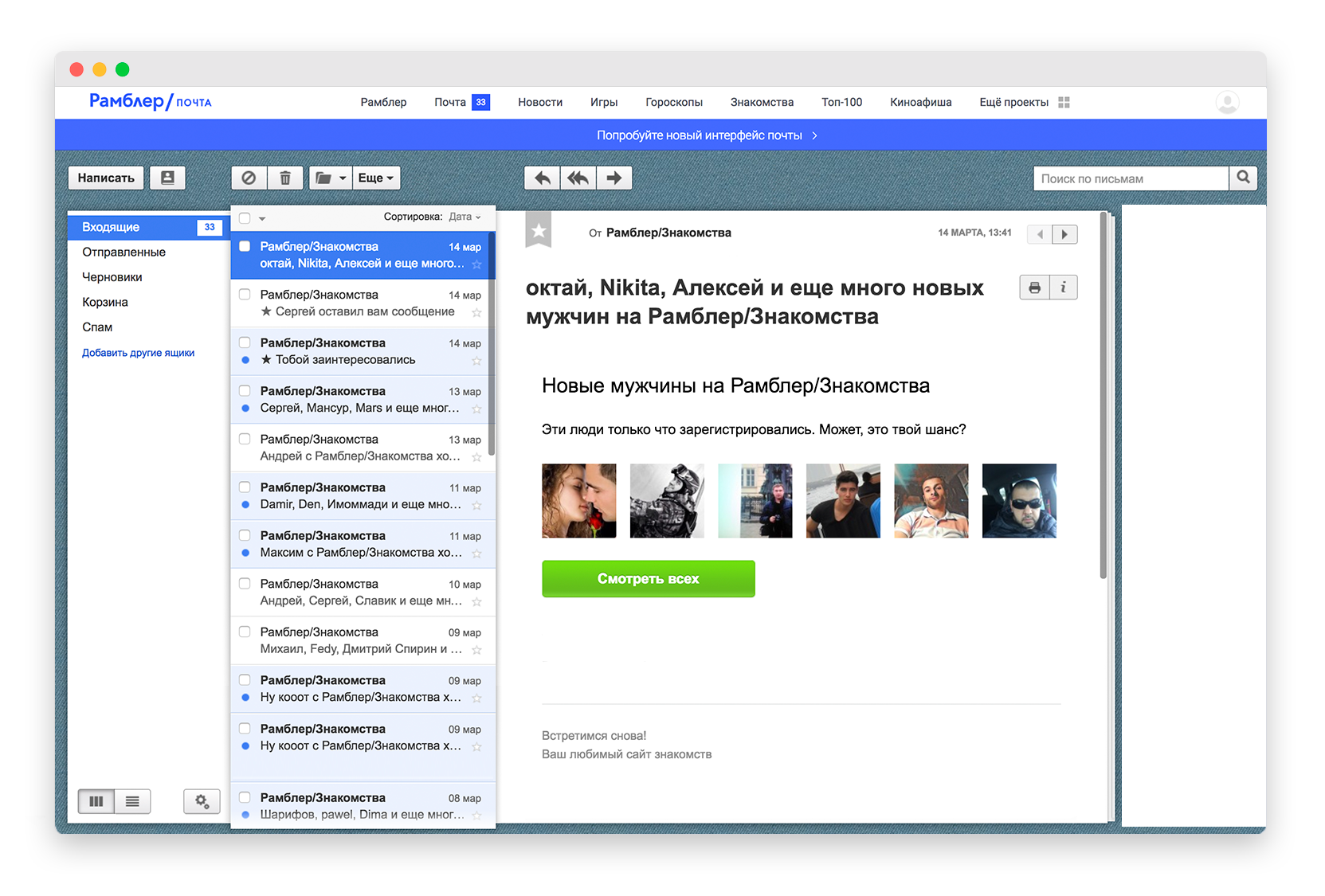
Task: Open Знакомства in top navigation
Action: [x=762, y=102]
